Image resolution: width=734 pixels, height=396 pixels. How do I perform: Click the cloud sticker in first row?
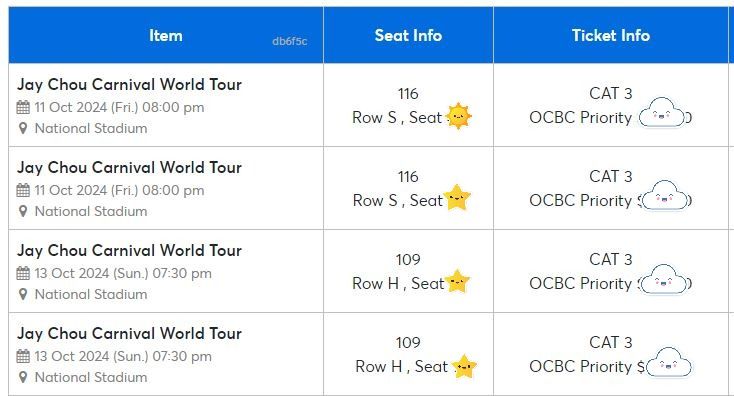coord(661,112)
